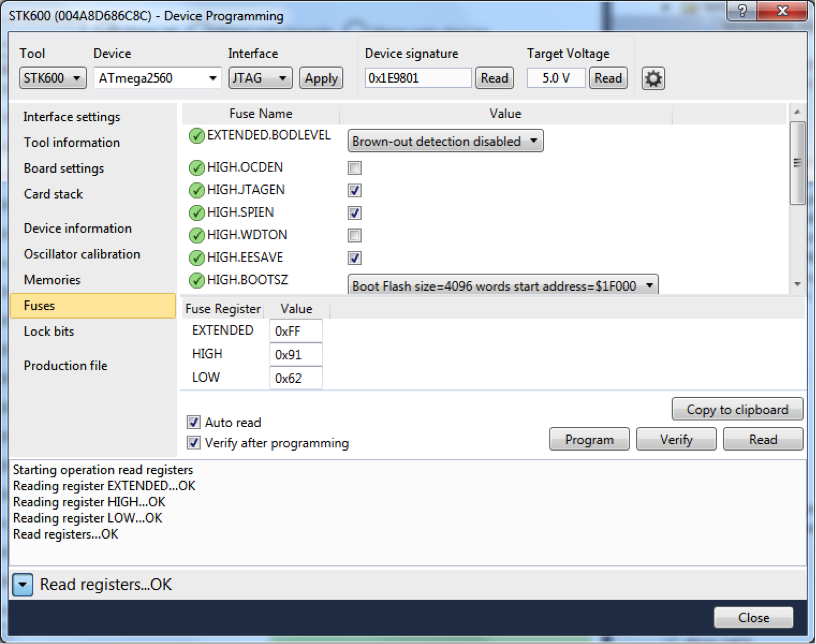The image size is (816, 644).
Task: Uncheck the HIGH.JTAGEN fuse checkbox
Action: pos(354,190)
